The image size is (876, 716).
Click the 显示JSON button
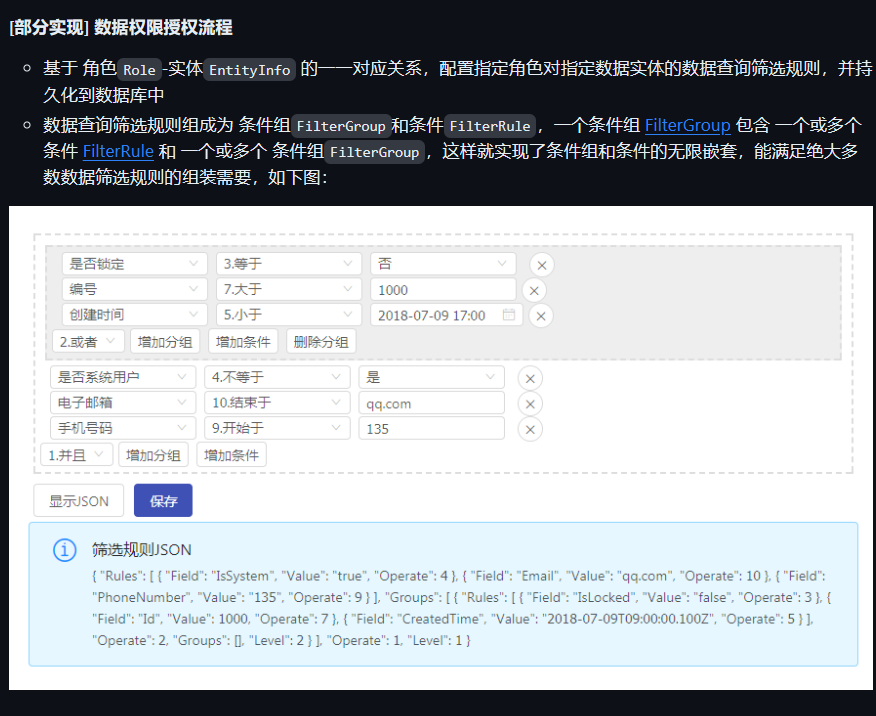tap(78, 500)
